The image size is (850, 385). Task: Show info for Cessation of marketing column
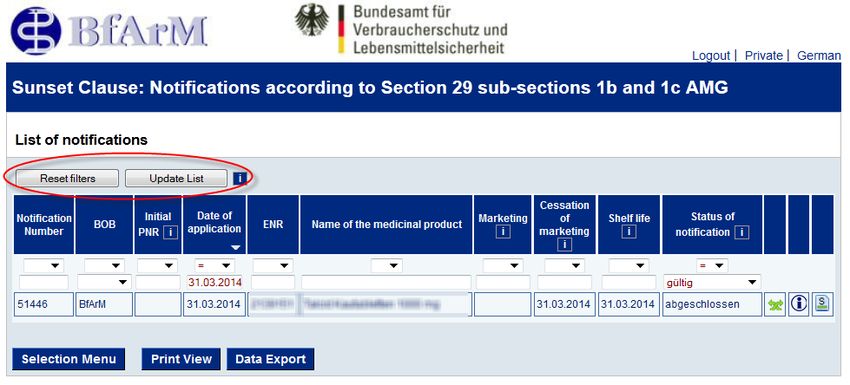[564, 245]
